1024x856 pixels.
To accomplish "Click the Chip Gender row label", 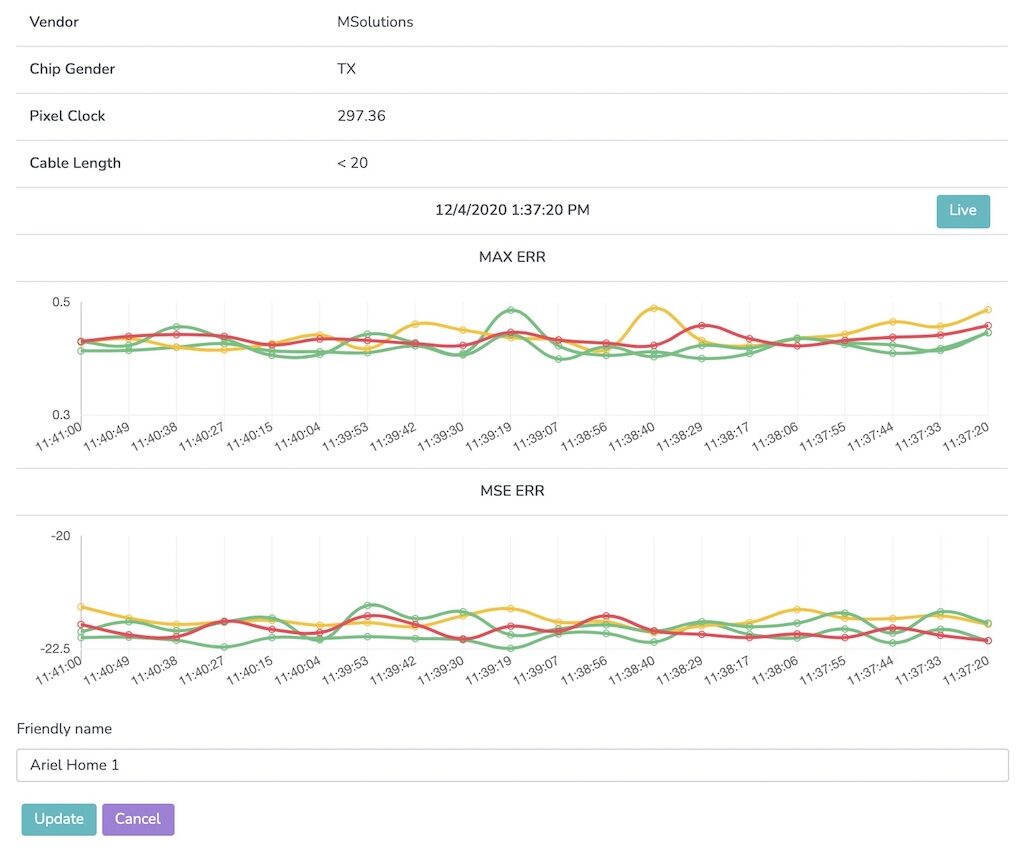I will 72,69.
